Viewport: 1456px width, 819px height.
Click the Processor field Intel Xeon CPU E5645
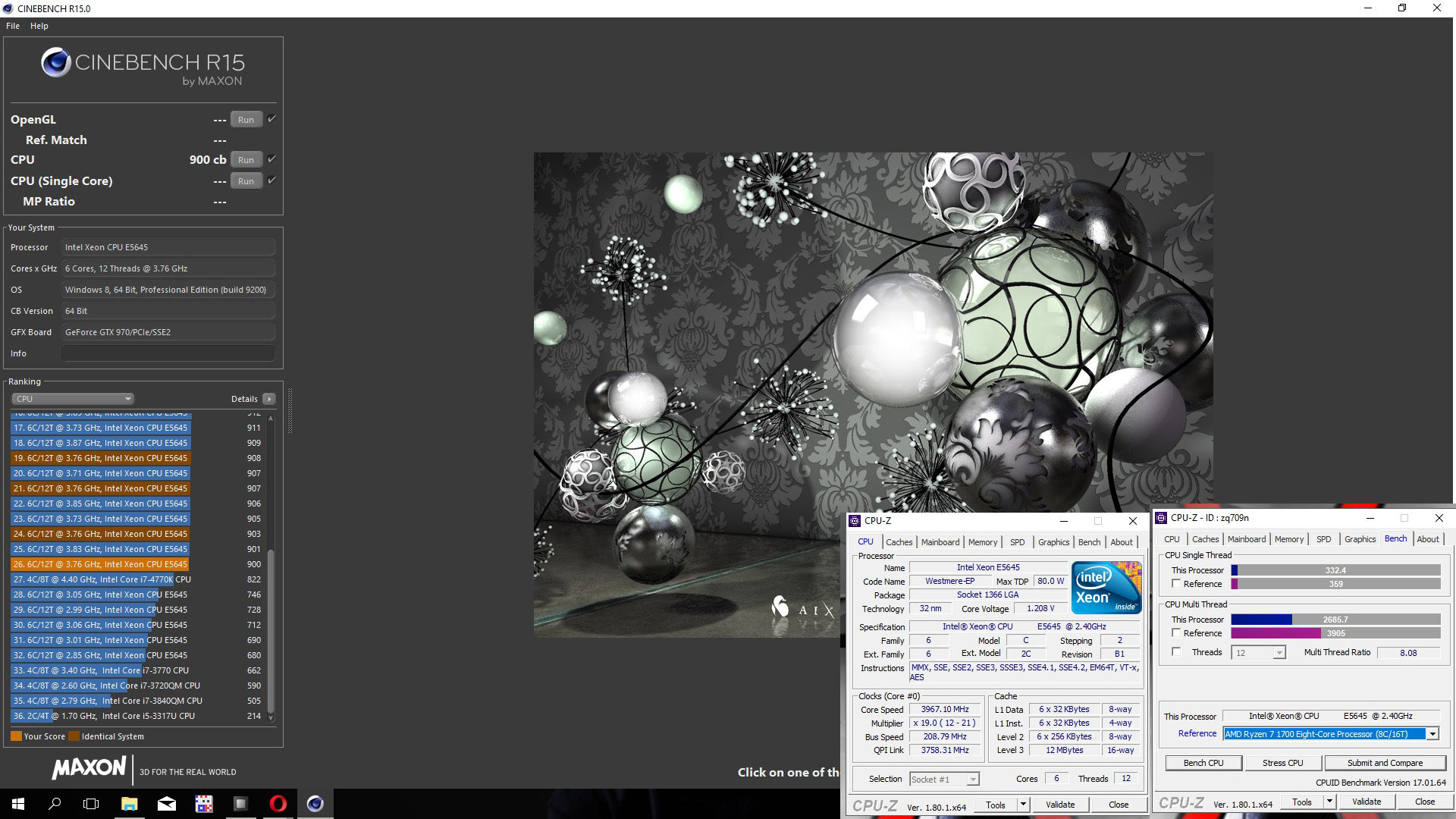point(168,247)
